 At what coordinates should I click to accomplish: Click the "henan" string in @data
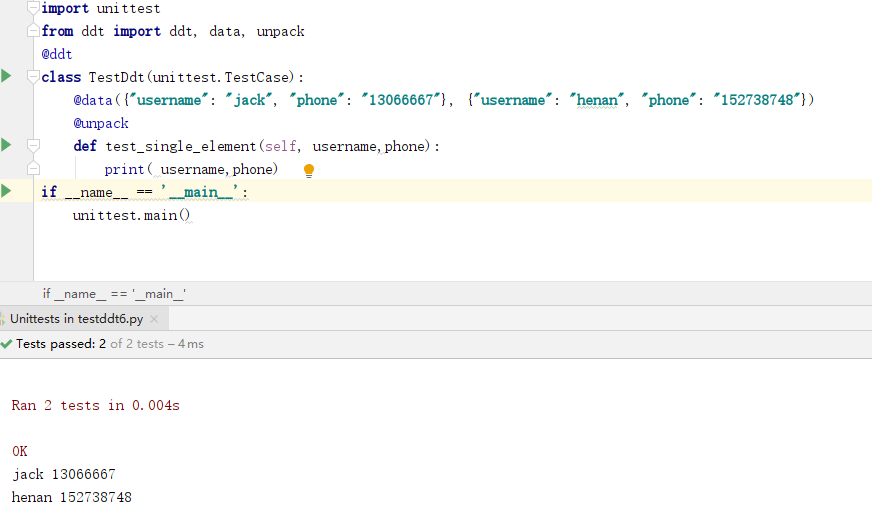click(x=597, y=100)
